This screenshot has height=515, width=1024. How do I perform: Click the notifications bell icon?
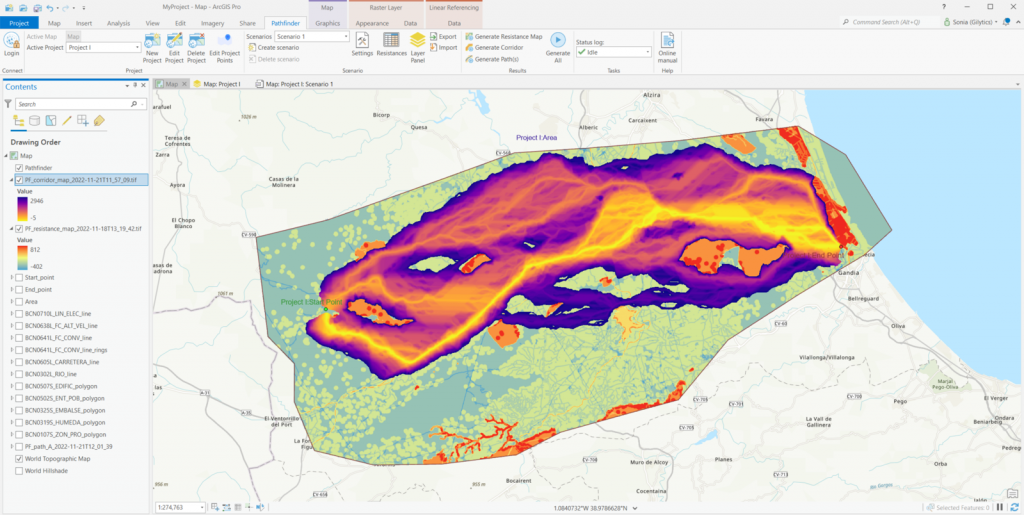1006,22
